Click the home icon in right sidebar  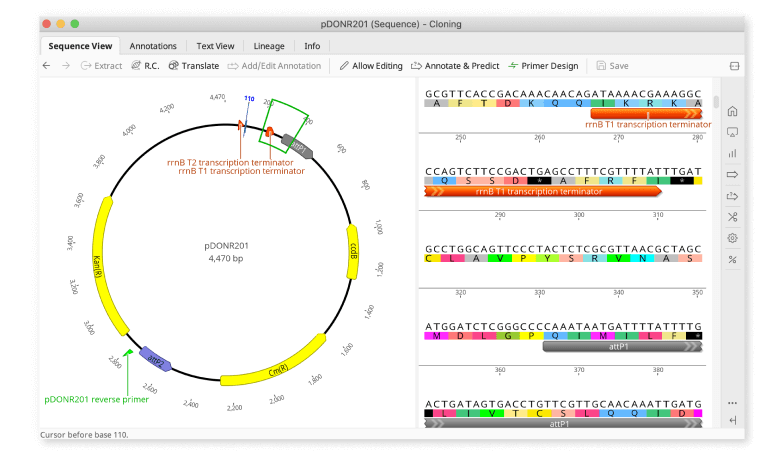(x=732, y=111)
